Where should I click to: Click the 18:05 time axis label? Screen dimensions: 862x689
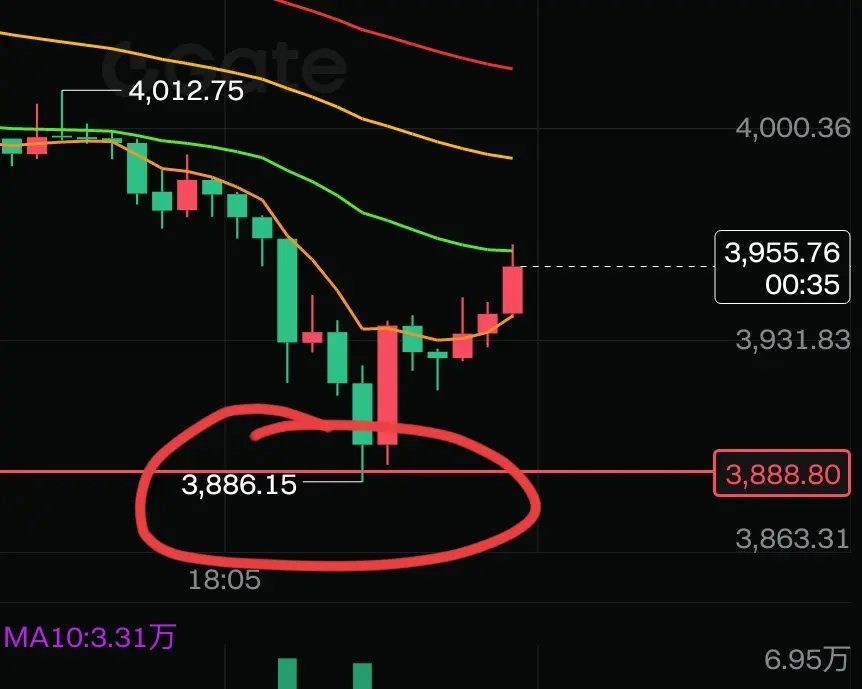[x=224, y=580]
